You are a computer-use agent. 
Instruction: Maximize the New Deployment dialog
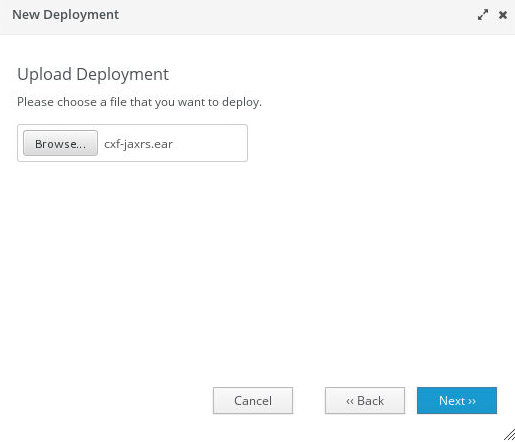(483, 15)
